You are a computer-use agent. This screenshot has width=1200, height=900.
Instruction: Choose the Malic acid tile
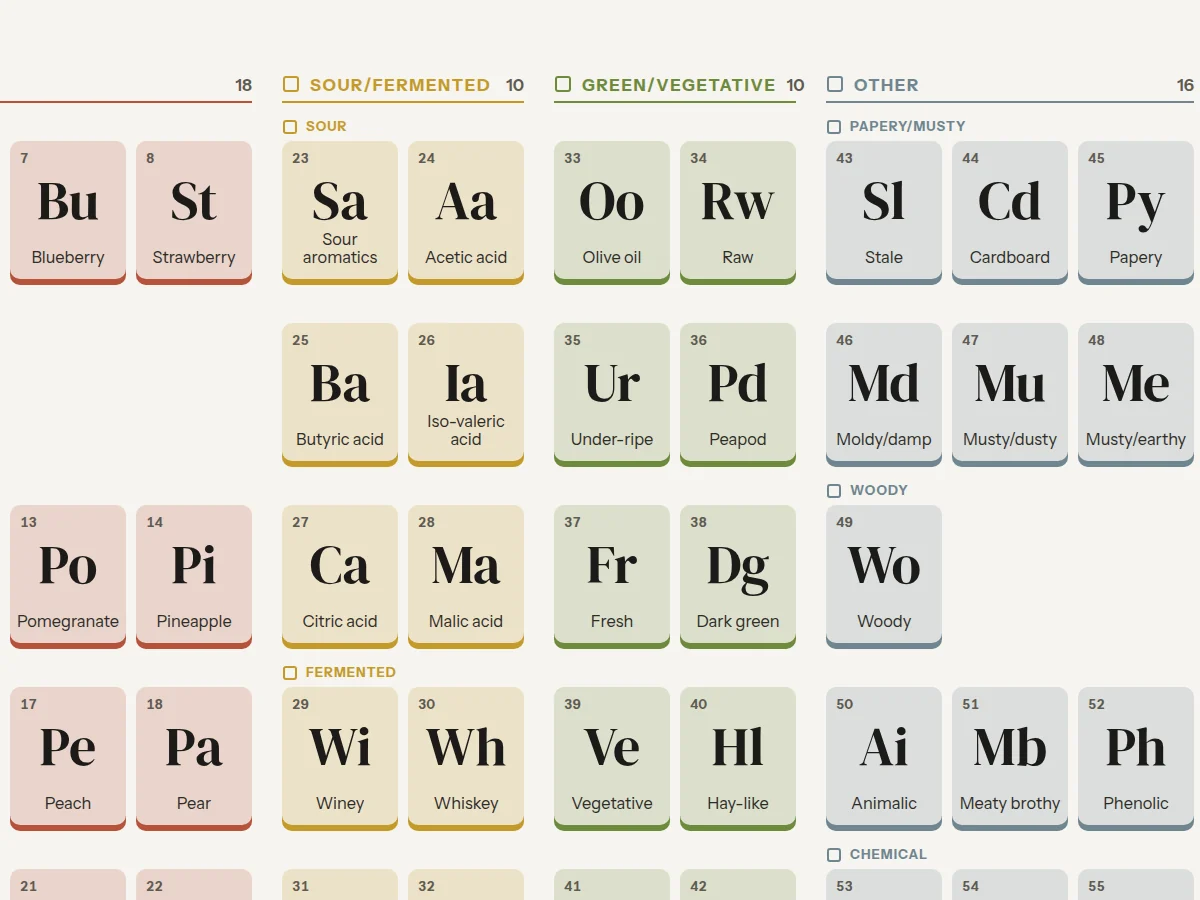click(x=466, y=577)
